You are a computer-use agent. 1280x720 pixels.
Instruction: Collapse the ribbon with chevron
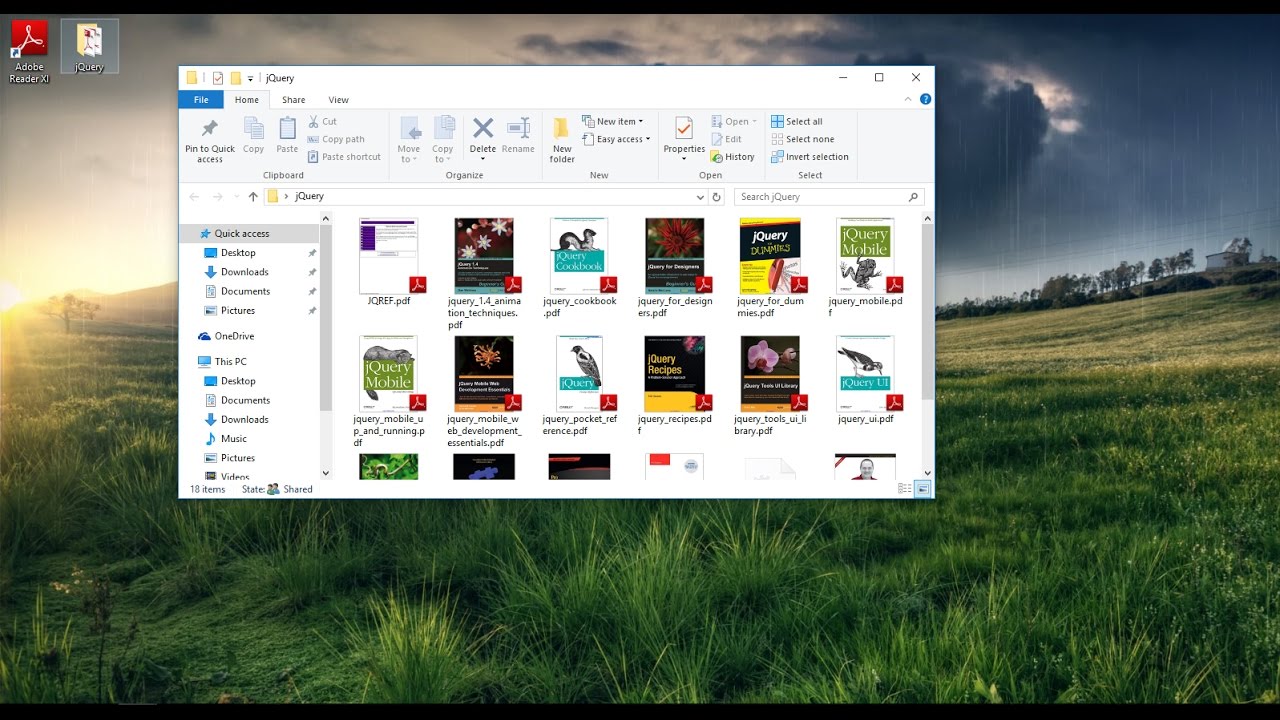[906, 99]
